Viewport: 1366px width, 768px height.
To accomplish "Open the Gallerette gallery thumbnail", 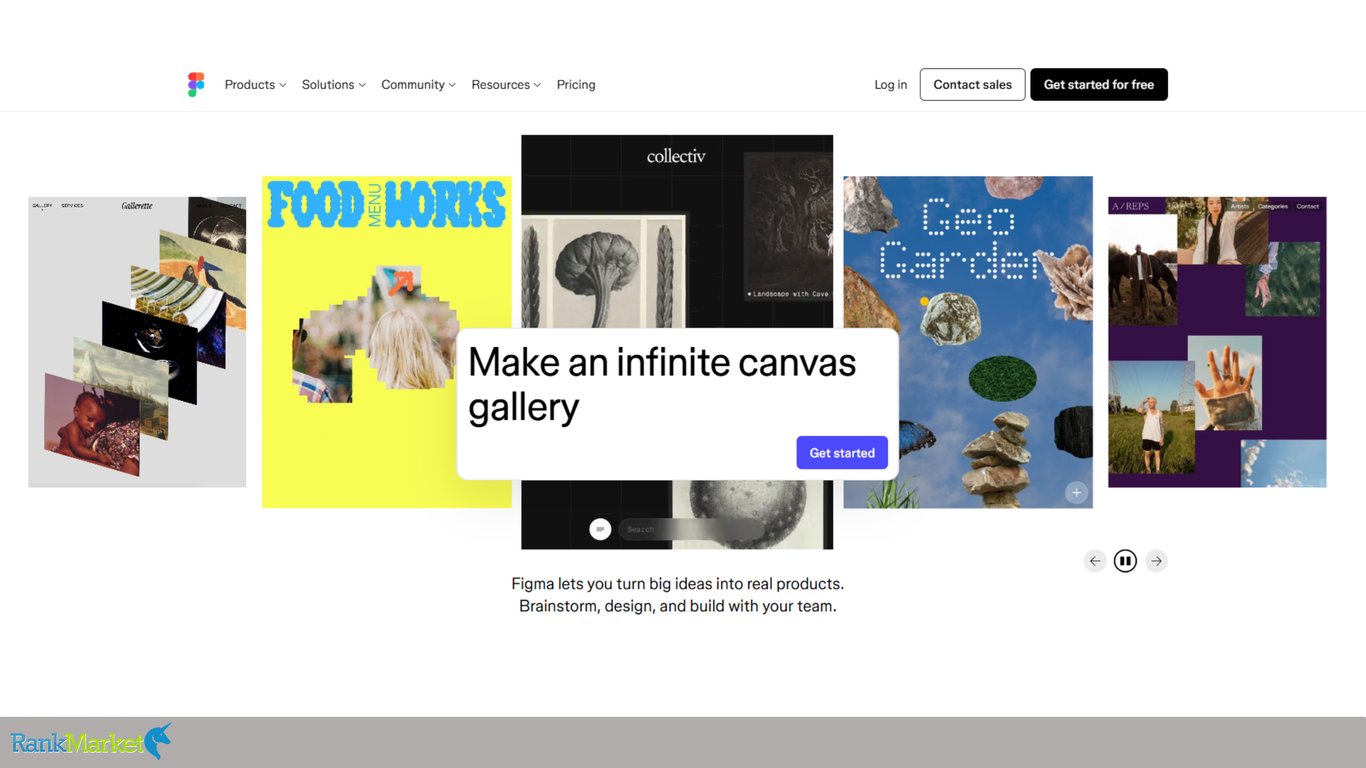I will click(137, 342).
